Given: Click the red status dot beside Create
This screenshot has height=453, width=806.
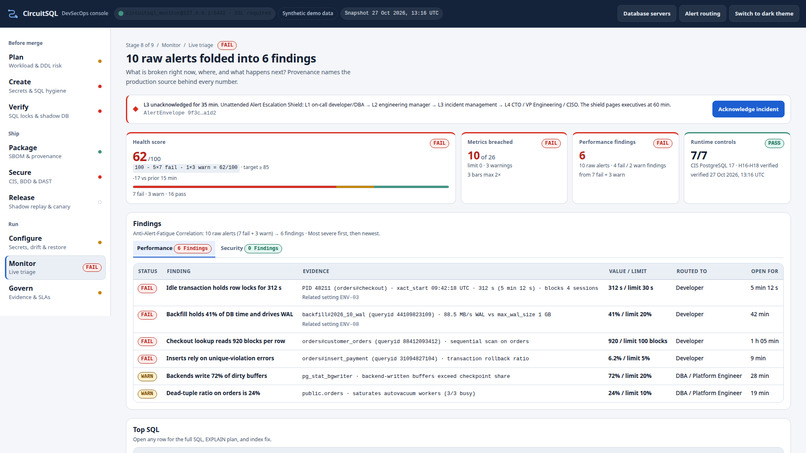Looking at the screenshot, I should coord(100,86).
